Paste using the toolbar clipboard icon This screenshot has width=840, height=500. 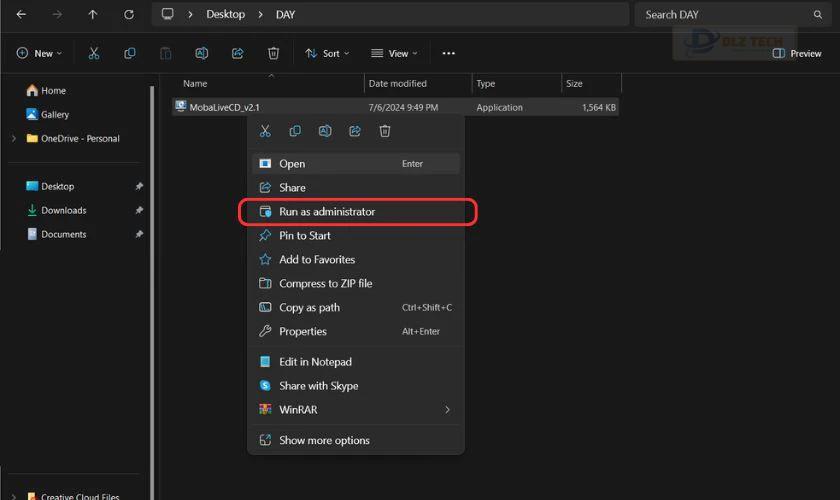point(166,53)
